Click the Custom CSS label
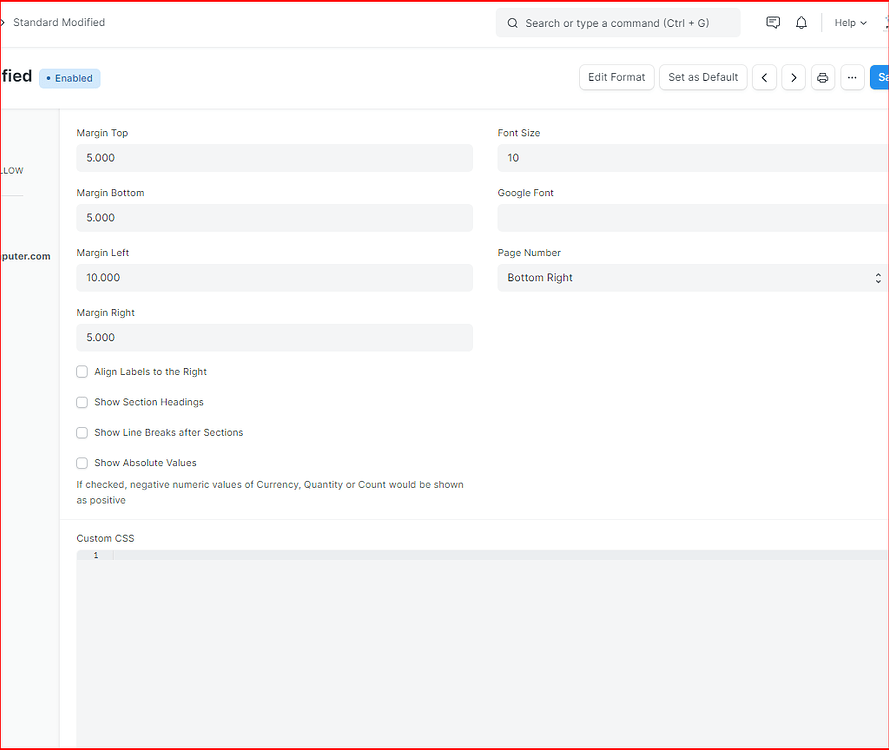The height and width of the screenshot is (750, 889). click(105, 539)
